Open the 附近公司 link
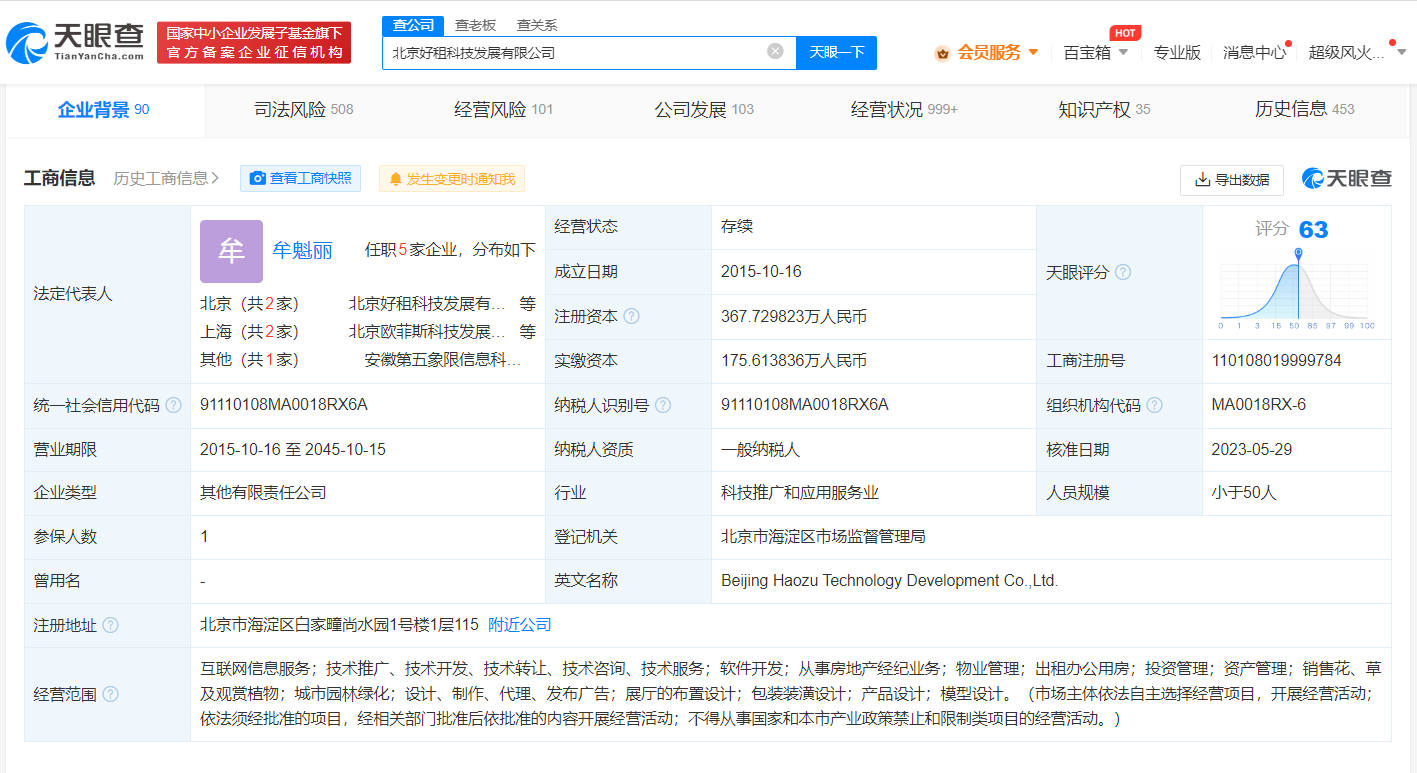The height and width of the screenshot is (773, 1417). click(519, 625)
